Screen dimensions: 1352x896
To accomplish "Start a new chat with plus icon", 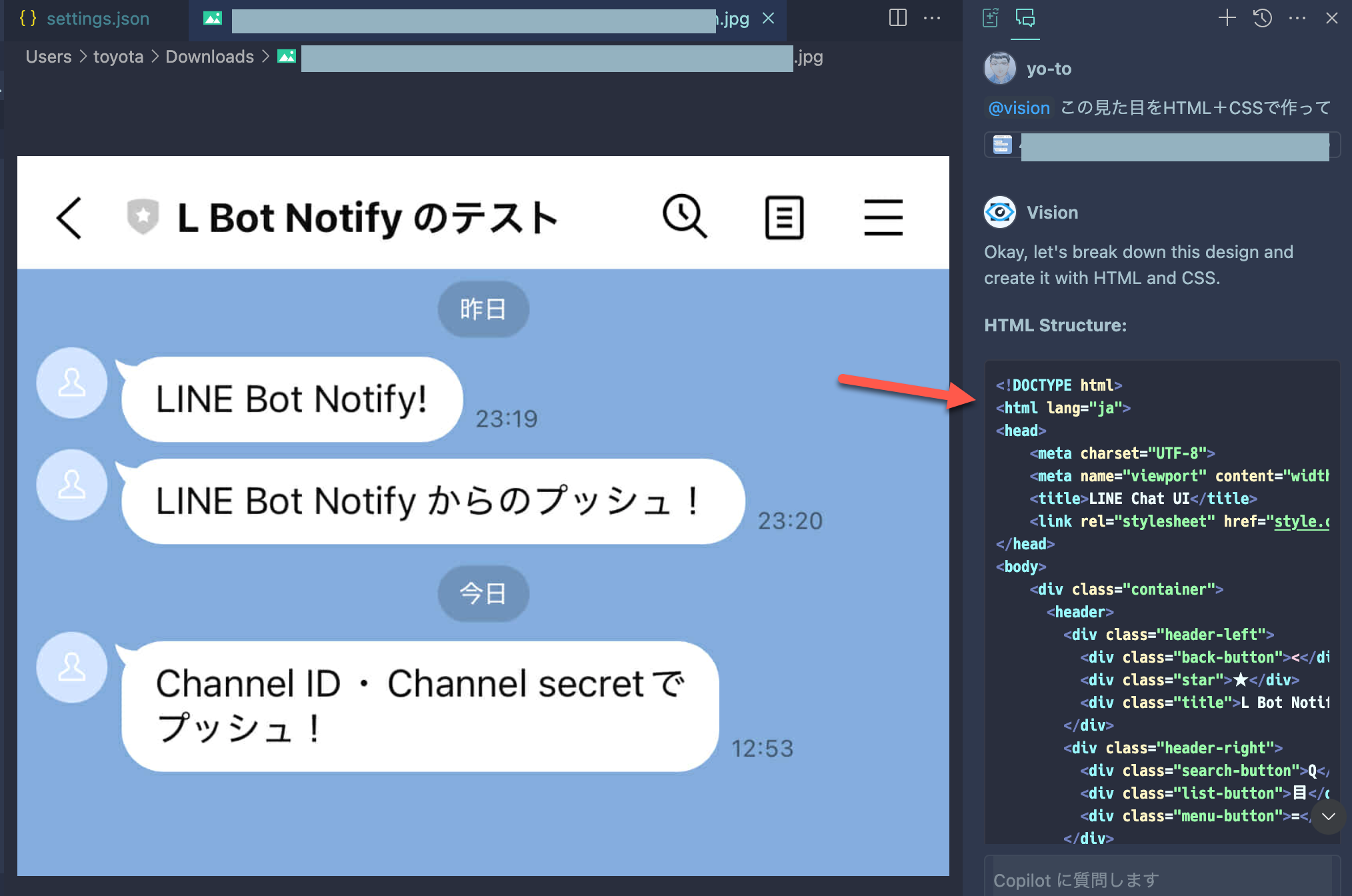I will coord(1227,18).
